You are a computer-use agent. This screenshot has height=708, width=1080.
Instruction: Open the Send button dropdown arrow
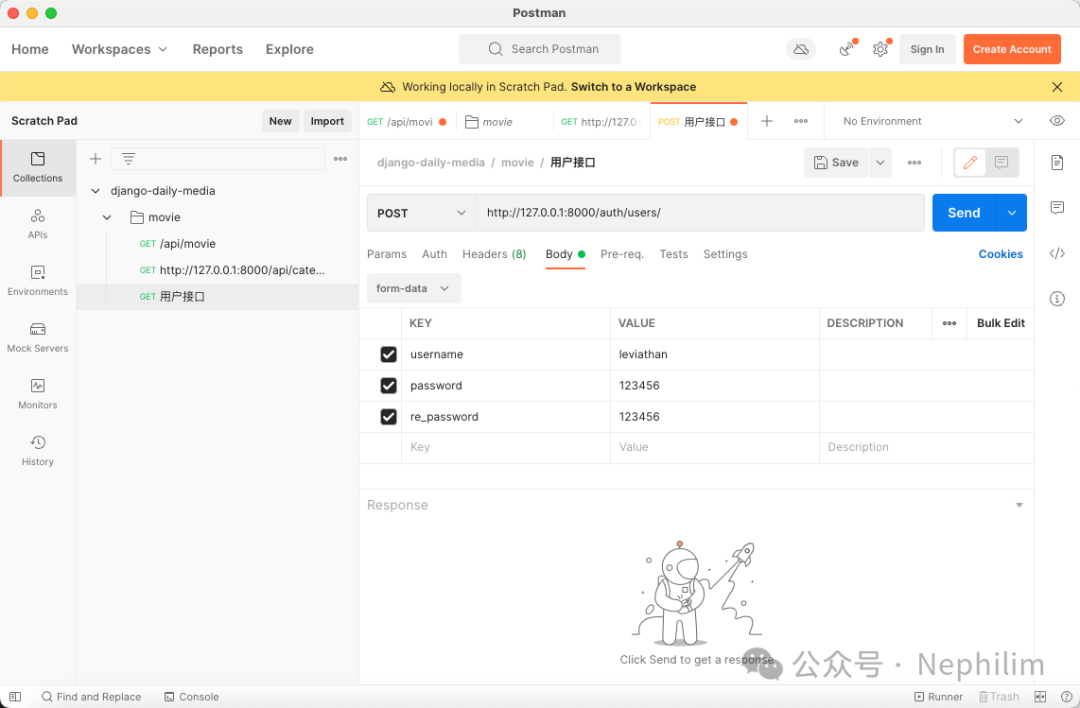coord(1011,213)
